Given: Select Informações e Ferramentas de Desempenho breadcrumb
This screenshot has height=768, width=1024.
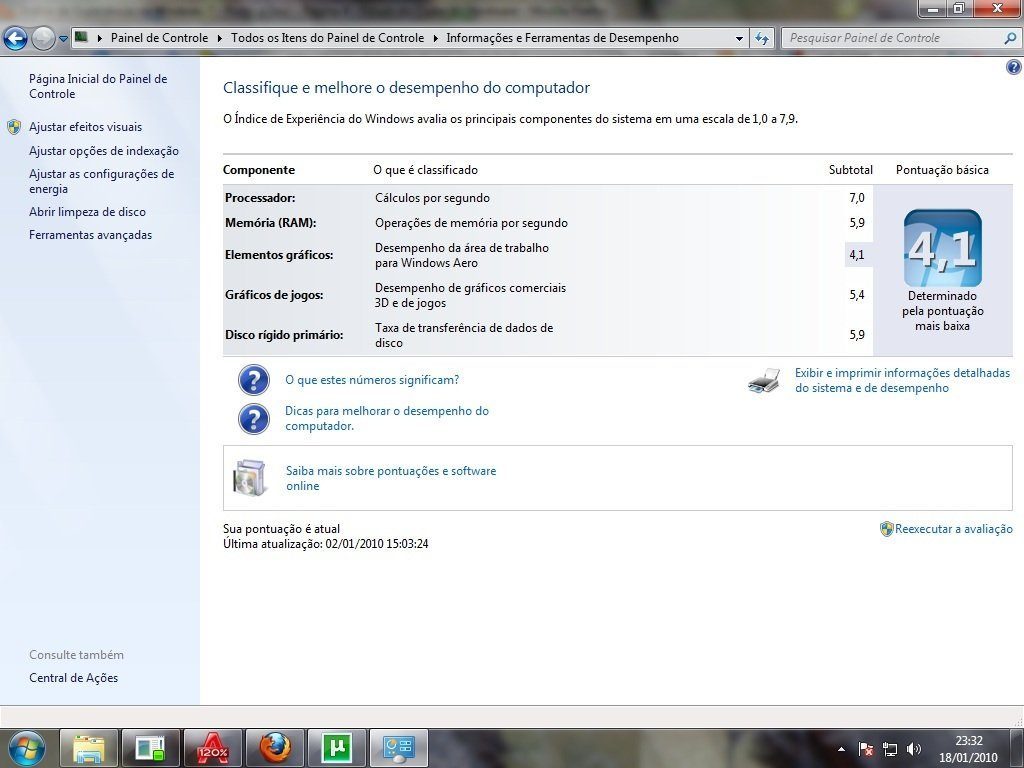Looking at the screenshot, I should (562, 38).
